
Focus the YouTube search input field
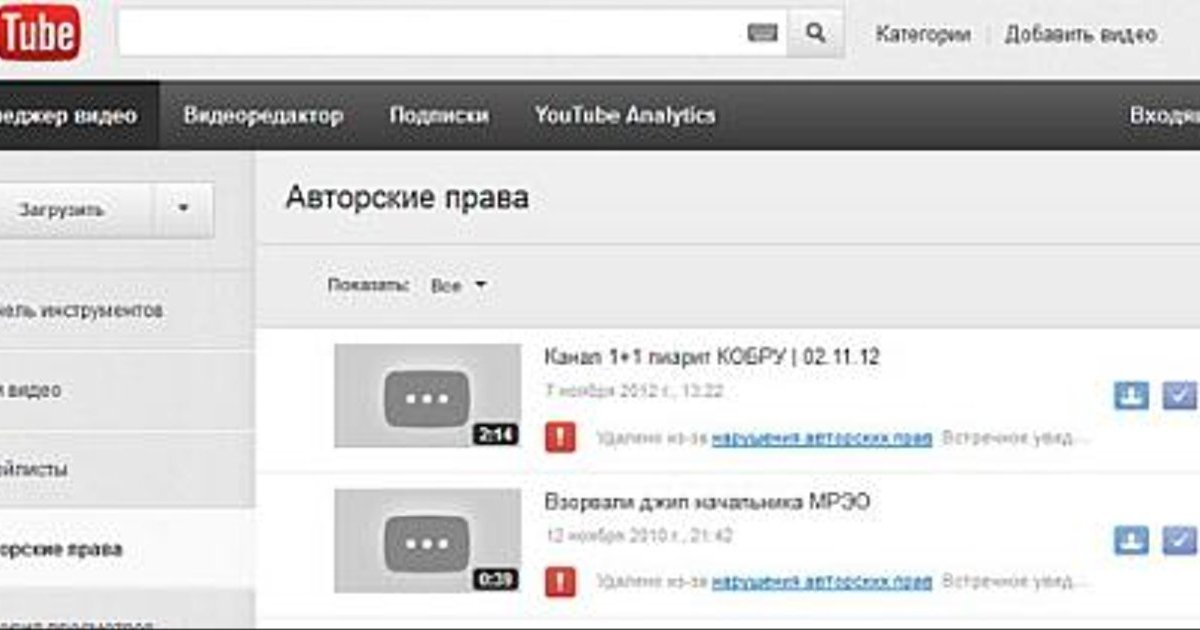pyautogui.click(x=430, y=34)
